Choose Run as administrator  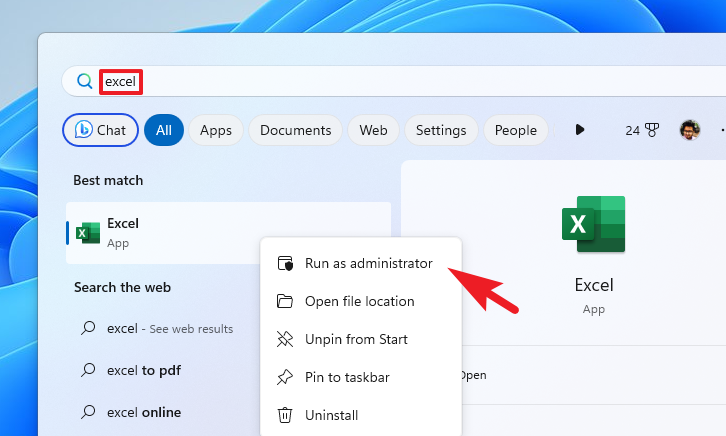(361, 263)
